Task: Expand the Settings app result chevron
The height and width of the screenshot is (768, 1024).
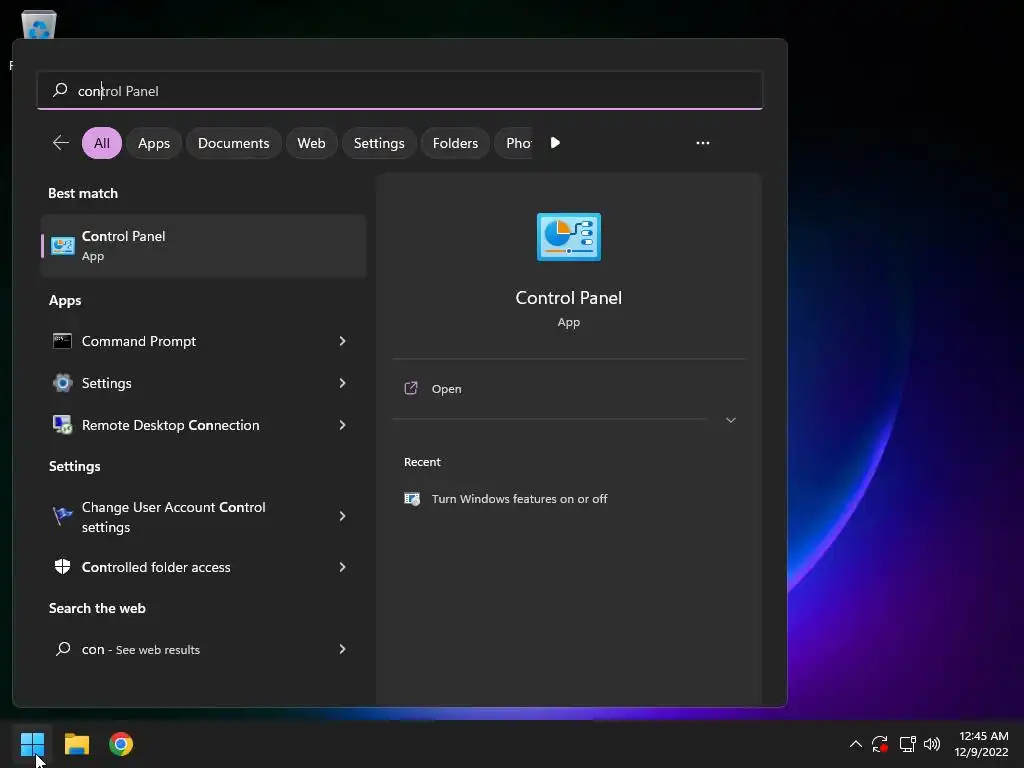Action: point(342,383)
